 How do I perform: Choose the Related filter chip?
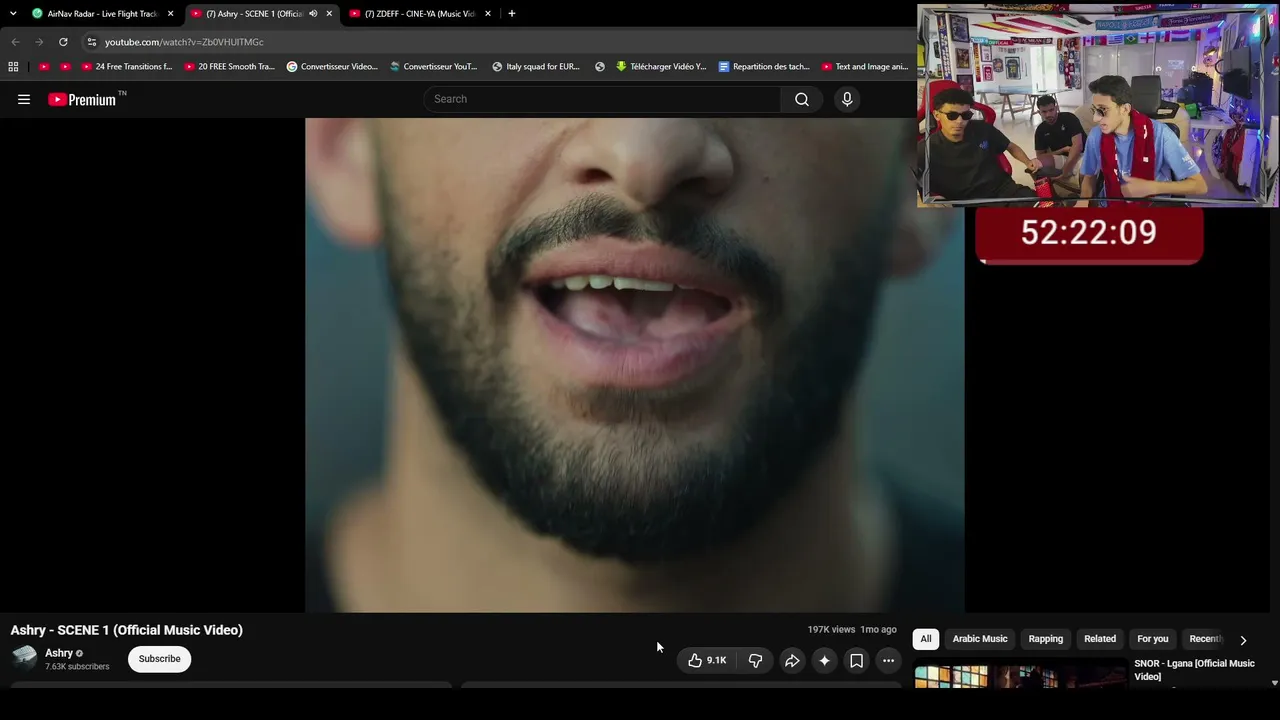pos(1100,639)
